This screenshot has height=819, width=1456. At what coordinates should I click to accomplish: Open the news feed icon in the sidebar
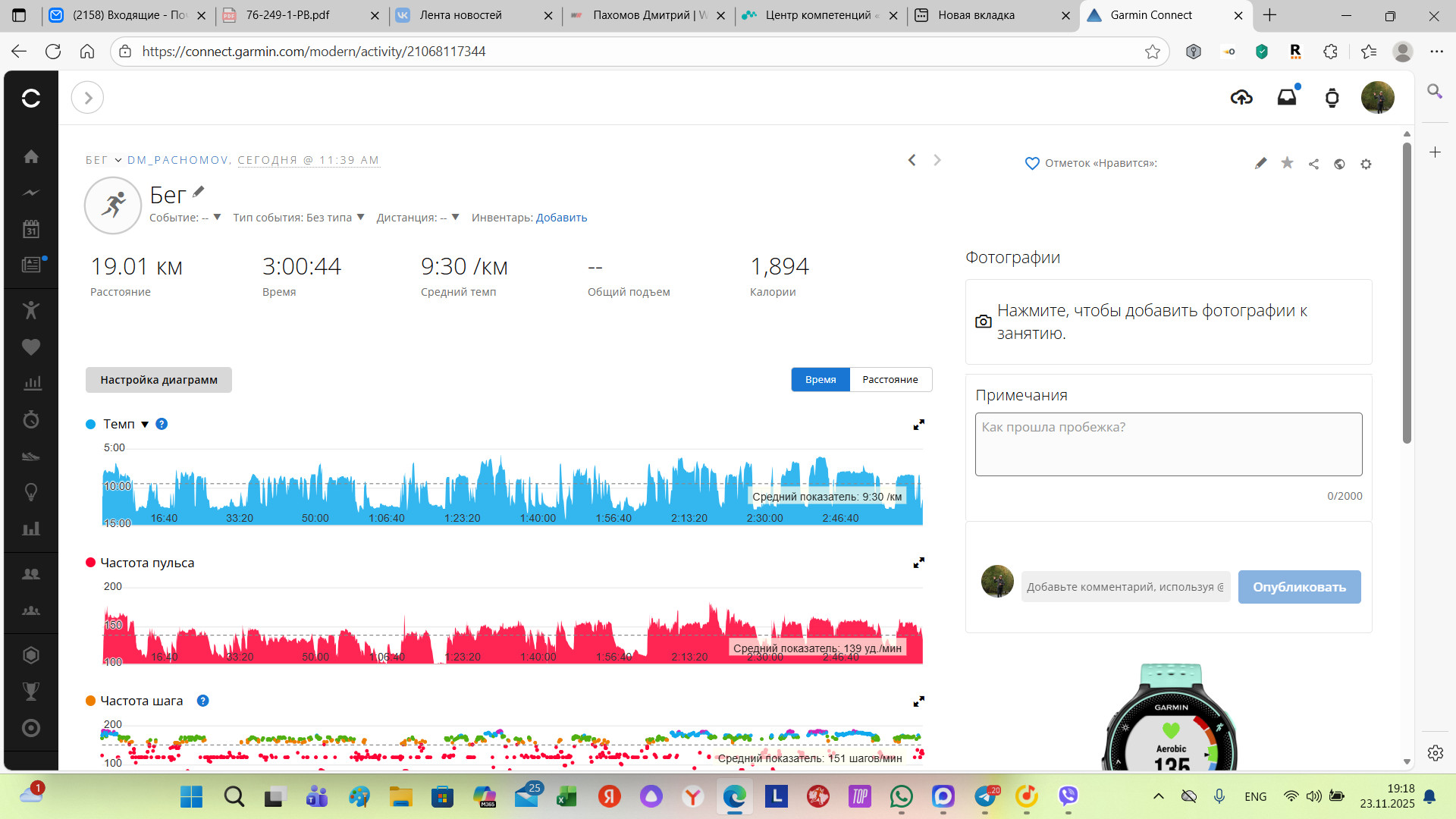click(31, 265)
